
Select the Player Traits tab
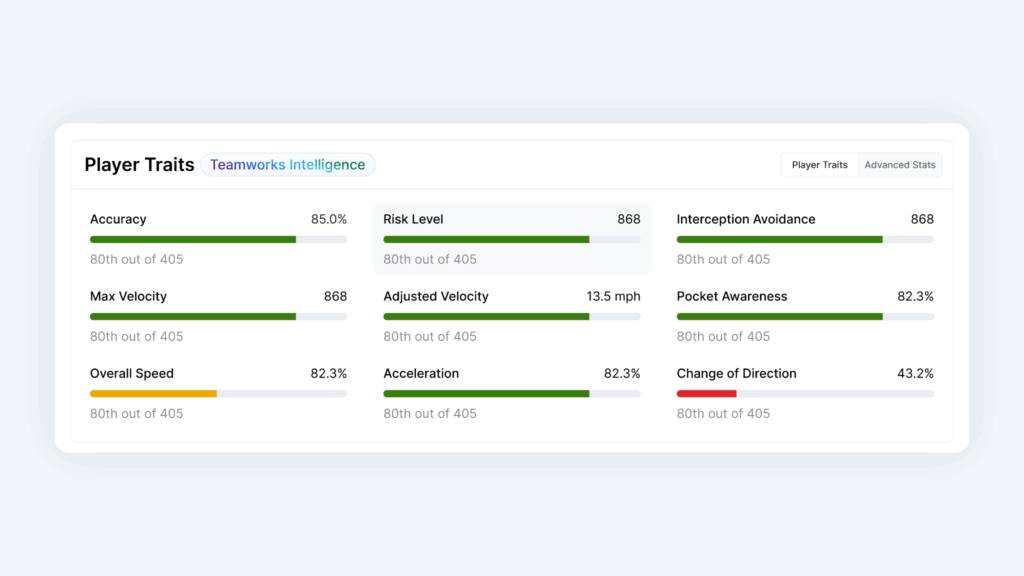(x=819, y=165)
